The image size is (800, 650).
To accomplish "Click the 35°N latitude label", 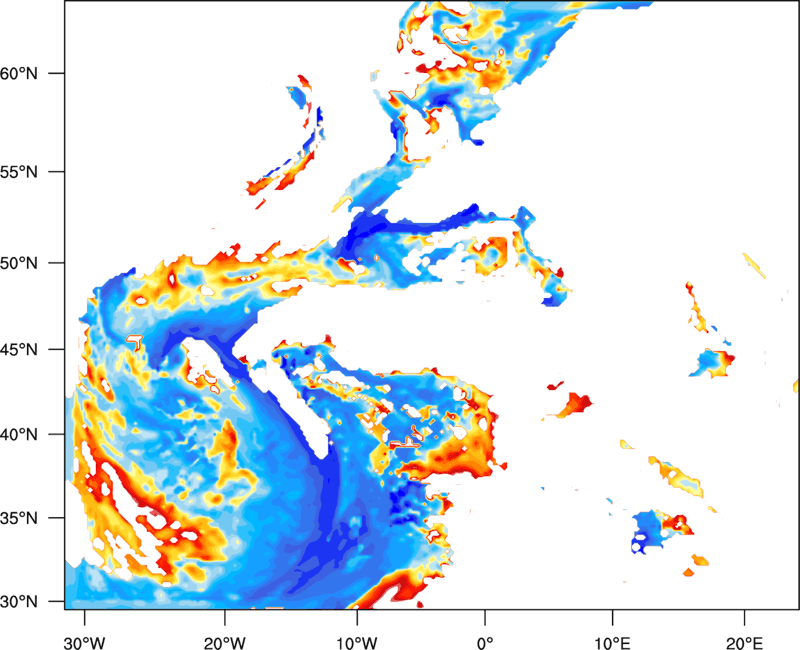I will [x=19, y=518].
